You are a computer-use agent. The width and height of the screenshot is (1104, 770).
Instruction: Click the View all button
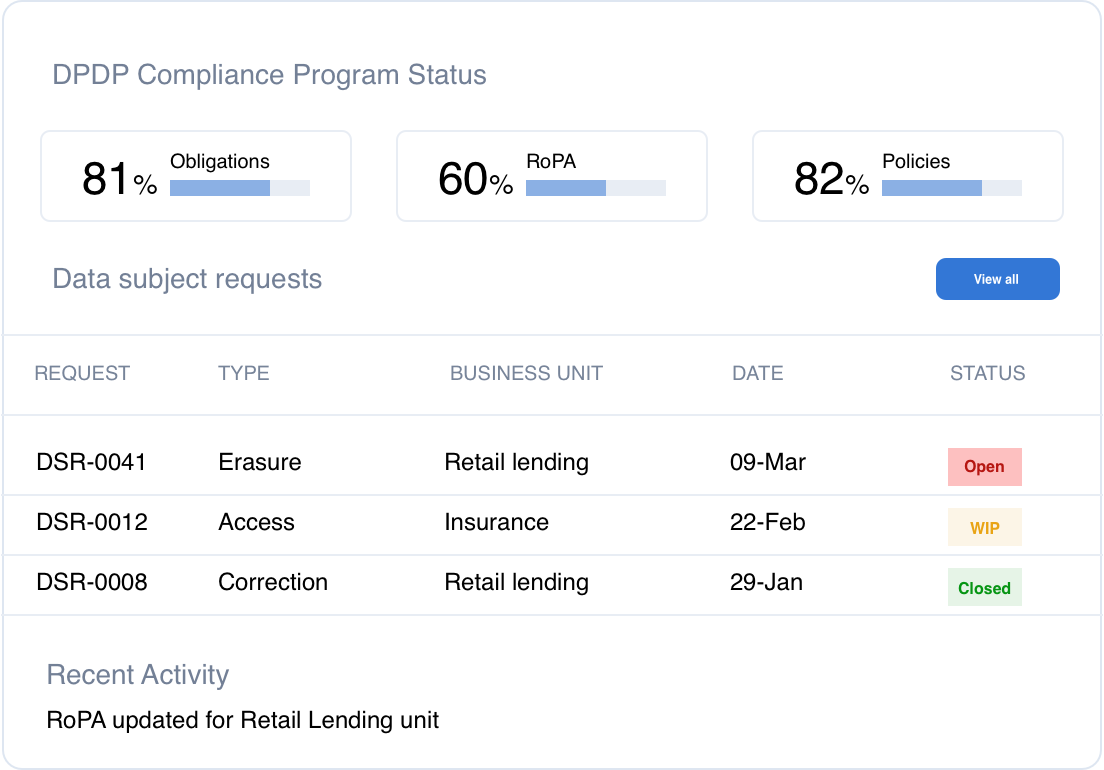pyautogui.click(x=997, y=279)
